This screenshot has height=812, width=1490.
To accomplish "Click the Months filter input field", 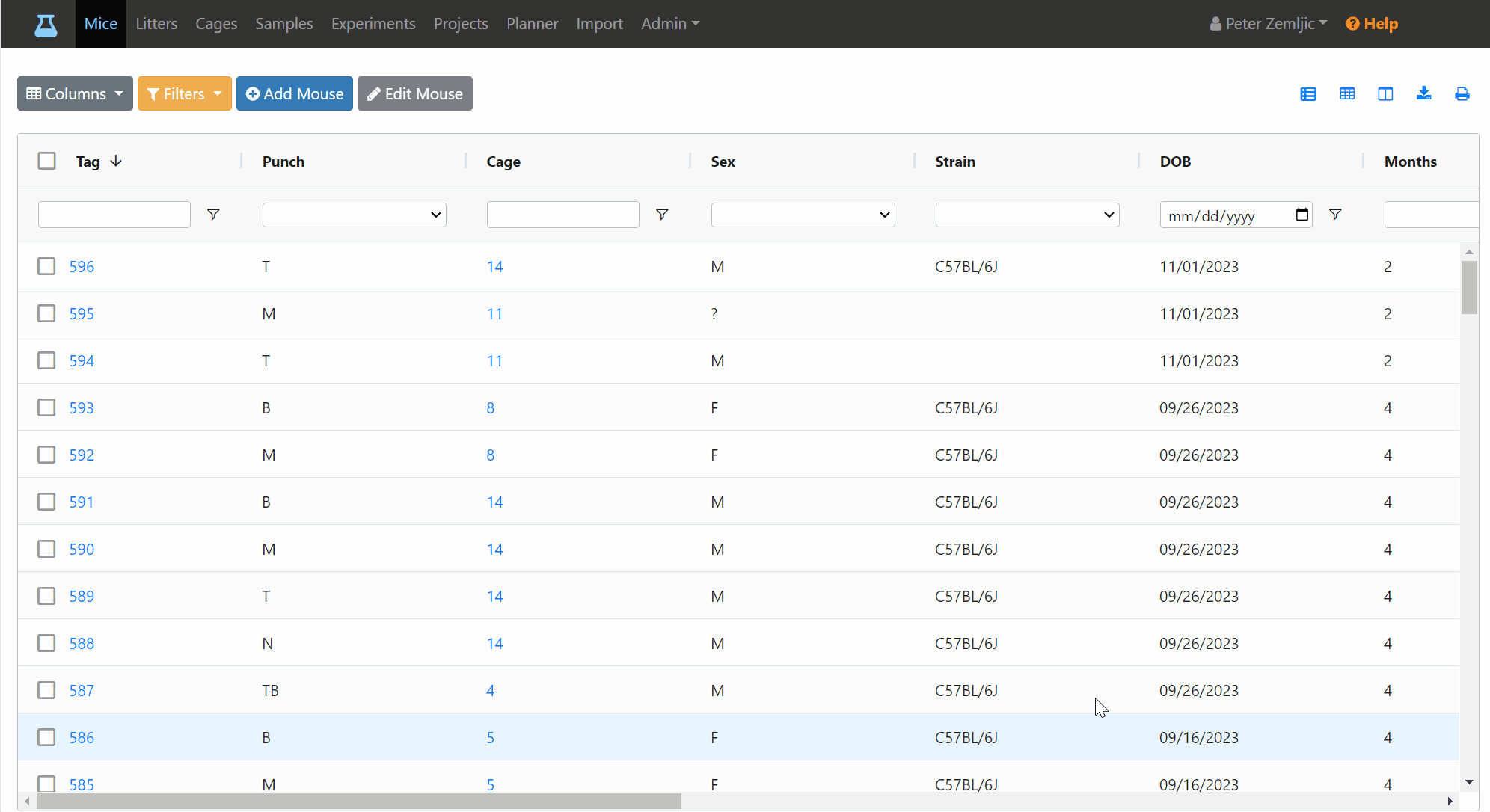I will coord(1431,215).
